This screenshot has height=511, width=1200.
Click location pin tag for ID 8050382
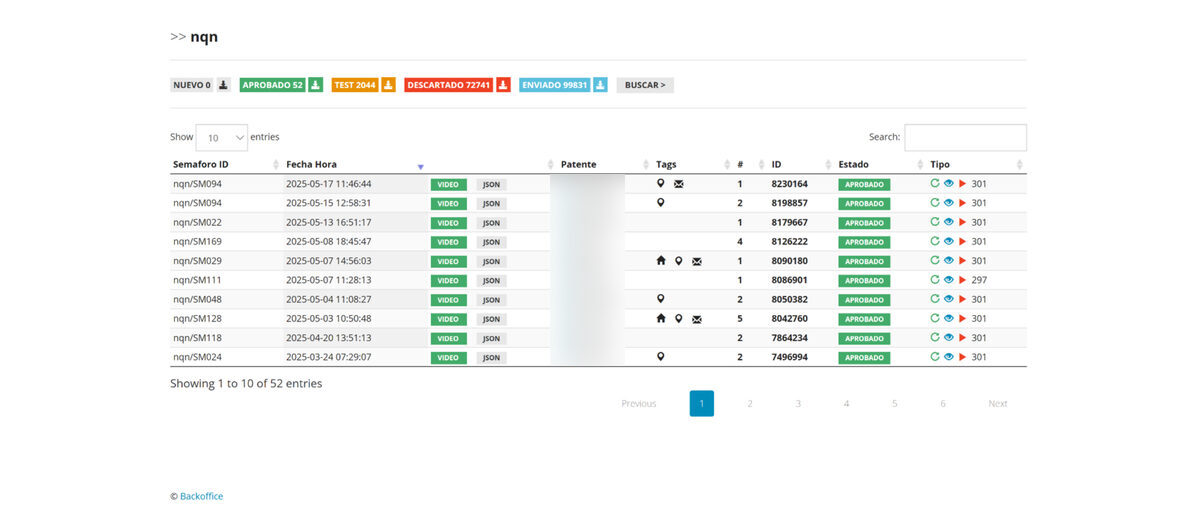(660, 299)
